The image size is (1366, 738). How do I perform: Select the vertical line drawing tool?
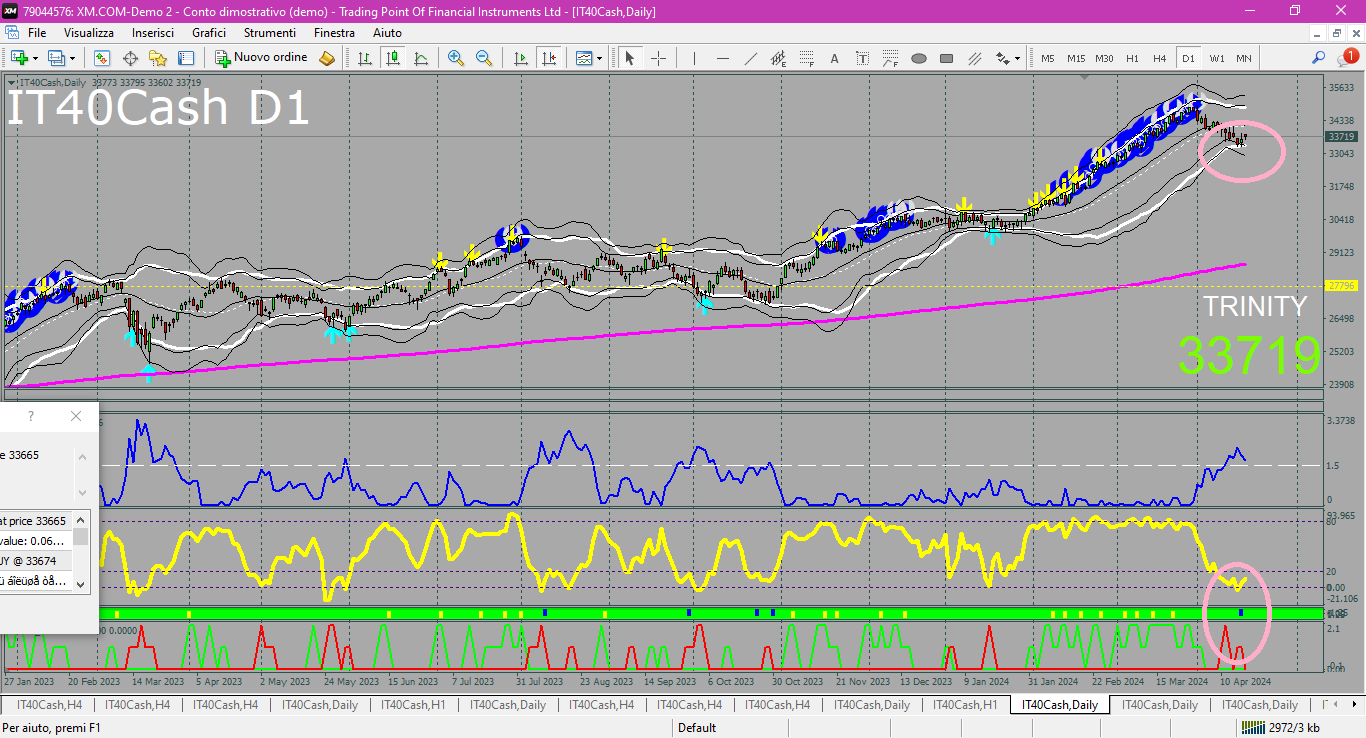(695, 58)
